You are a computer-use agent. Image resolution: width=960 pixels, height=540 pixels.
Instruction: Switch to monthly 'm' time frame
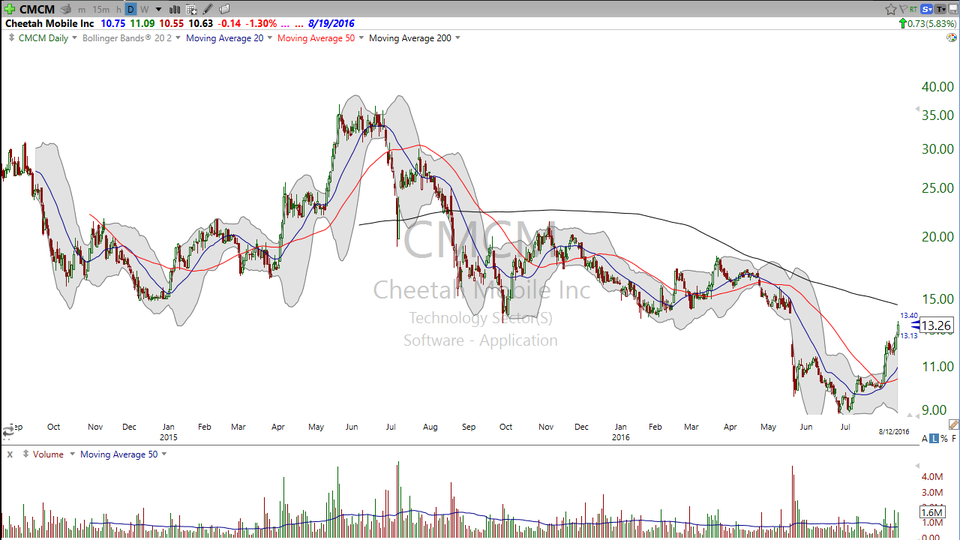(81, 9)
